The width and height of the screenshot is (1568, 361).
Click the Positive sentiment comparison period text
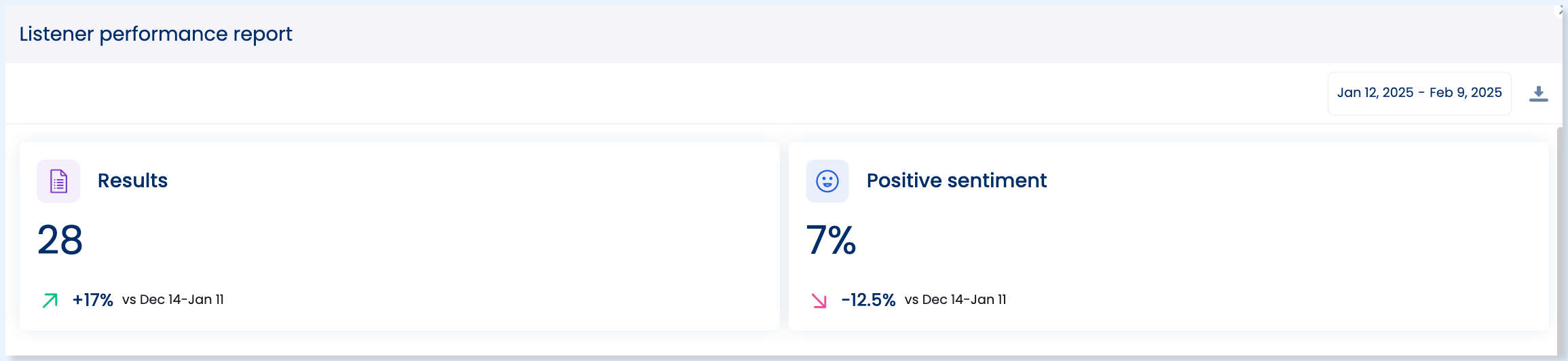[x=955, y=299]
